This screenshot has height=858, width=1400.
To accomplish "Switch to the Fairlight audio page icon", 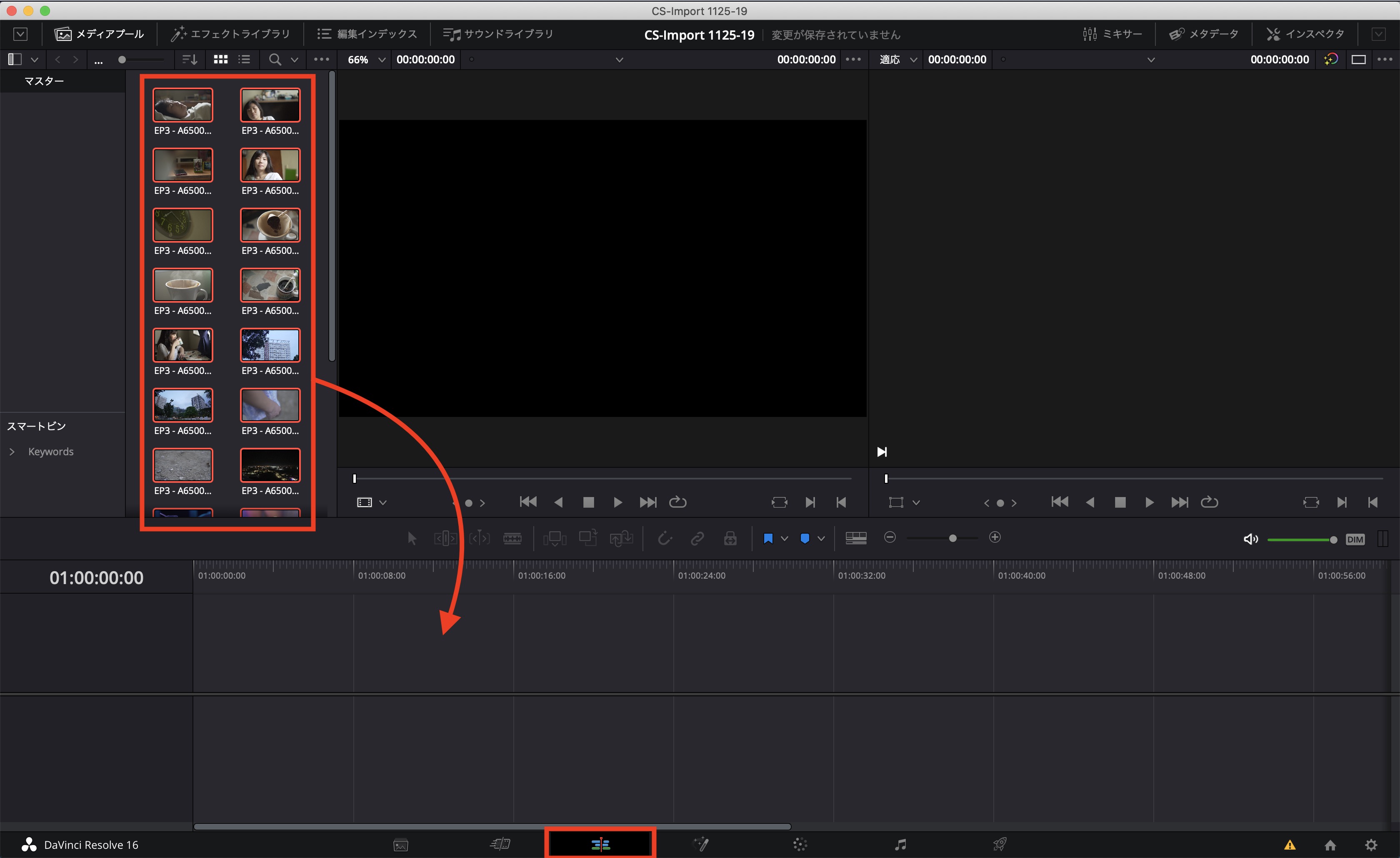I will (900, 844).
